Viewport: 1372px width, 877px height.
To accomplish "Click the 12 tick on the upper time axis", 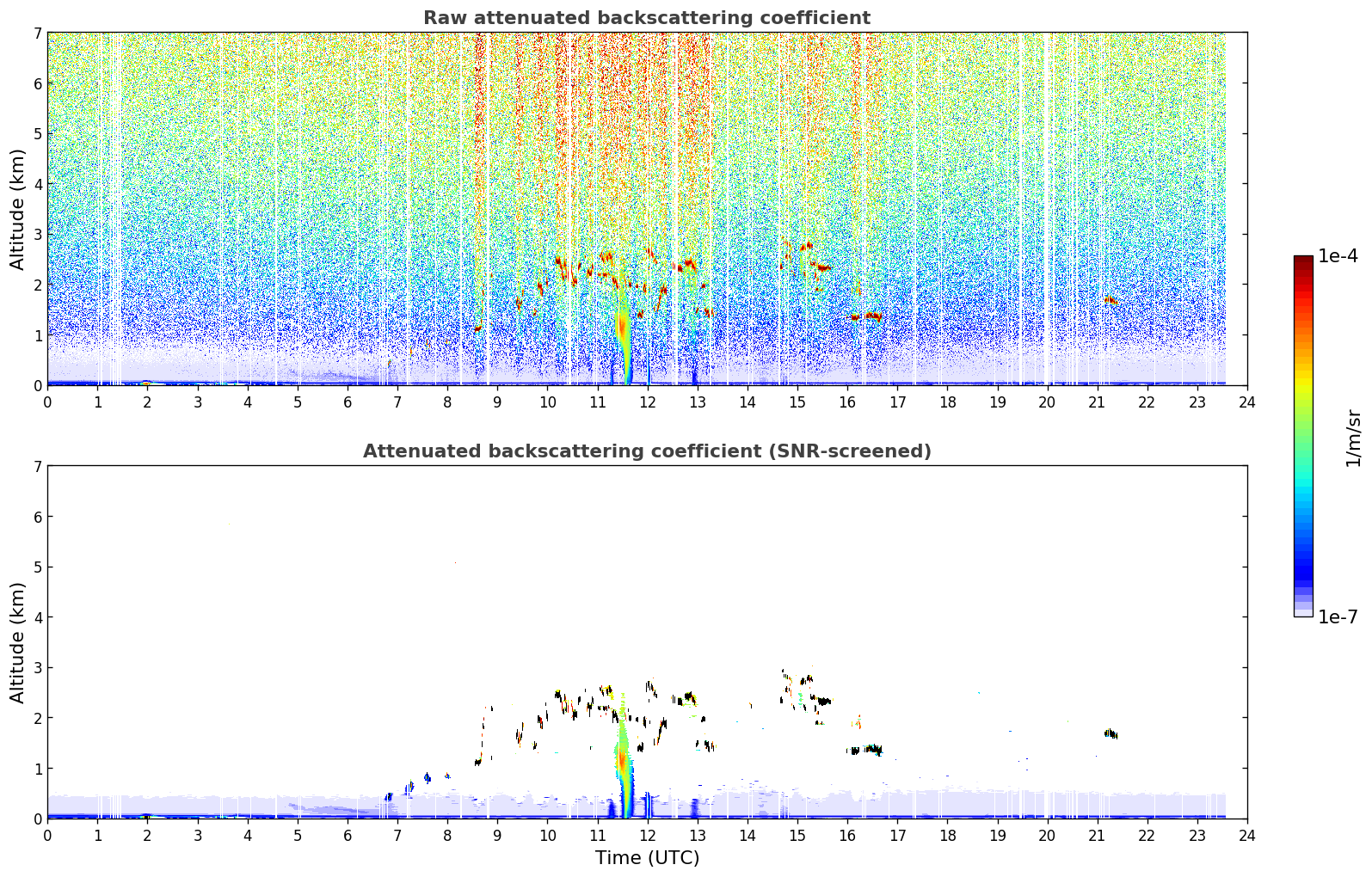I will [647, 402].
